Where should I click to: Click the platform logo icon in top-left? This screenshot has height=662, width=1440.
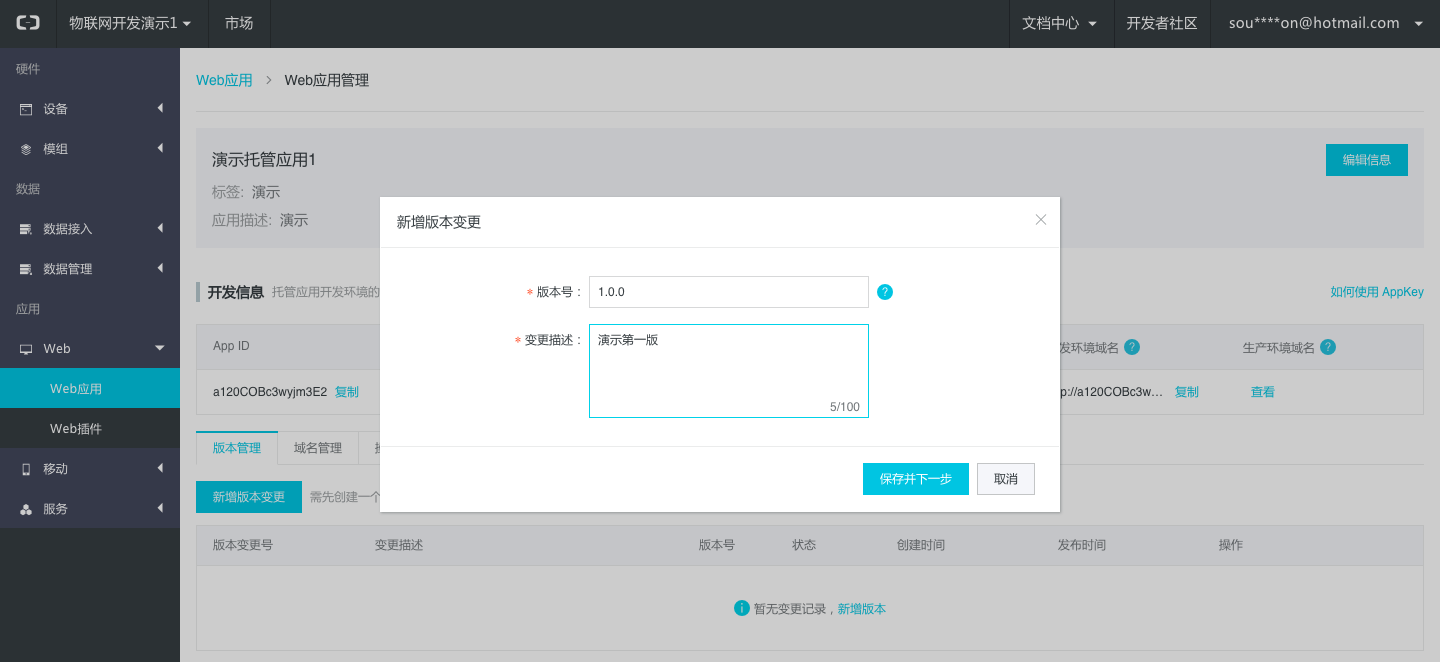pos(28,23)
